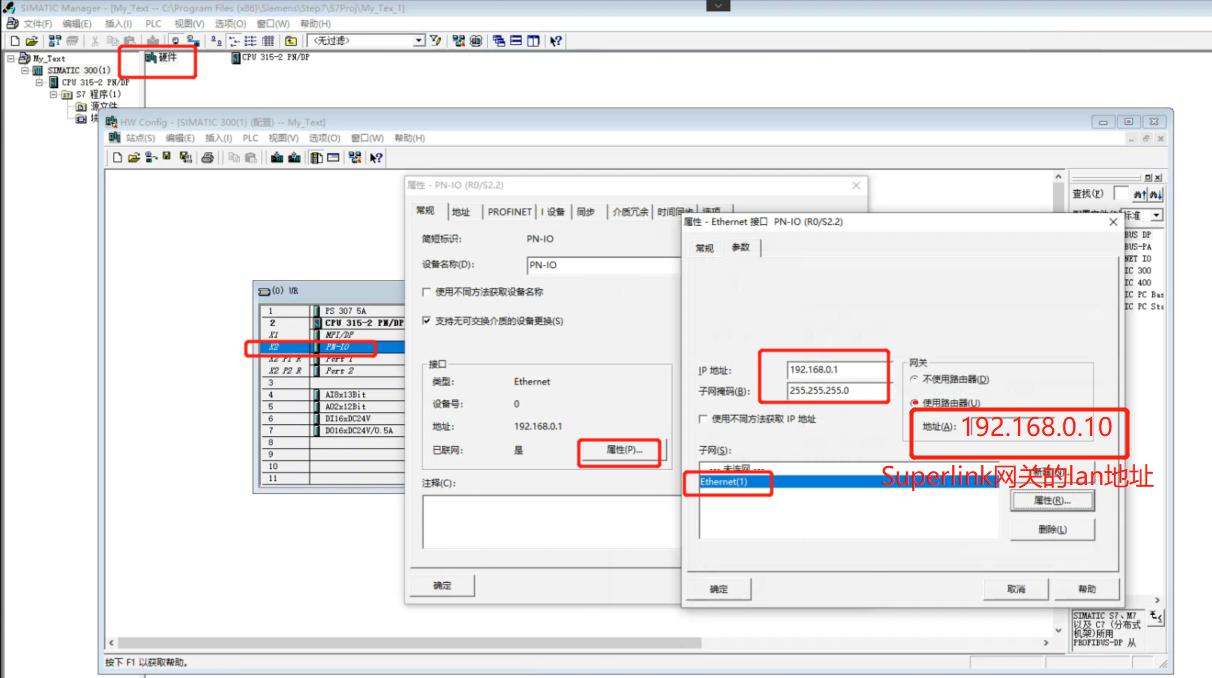The width and height of the screenshot is (1212, 678).
Task: Switch to 介质冗余 tab in PN-IO properties
Action: click(629, 212)
